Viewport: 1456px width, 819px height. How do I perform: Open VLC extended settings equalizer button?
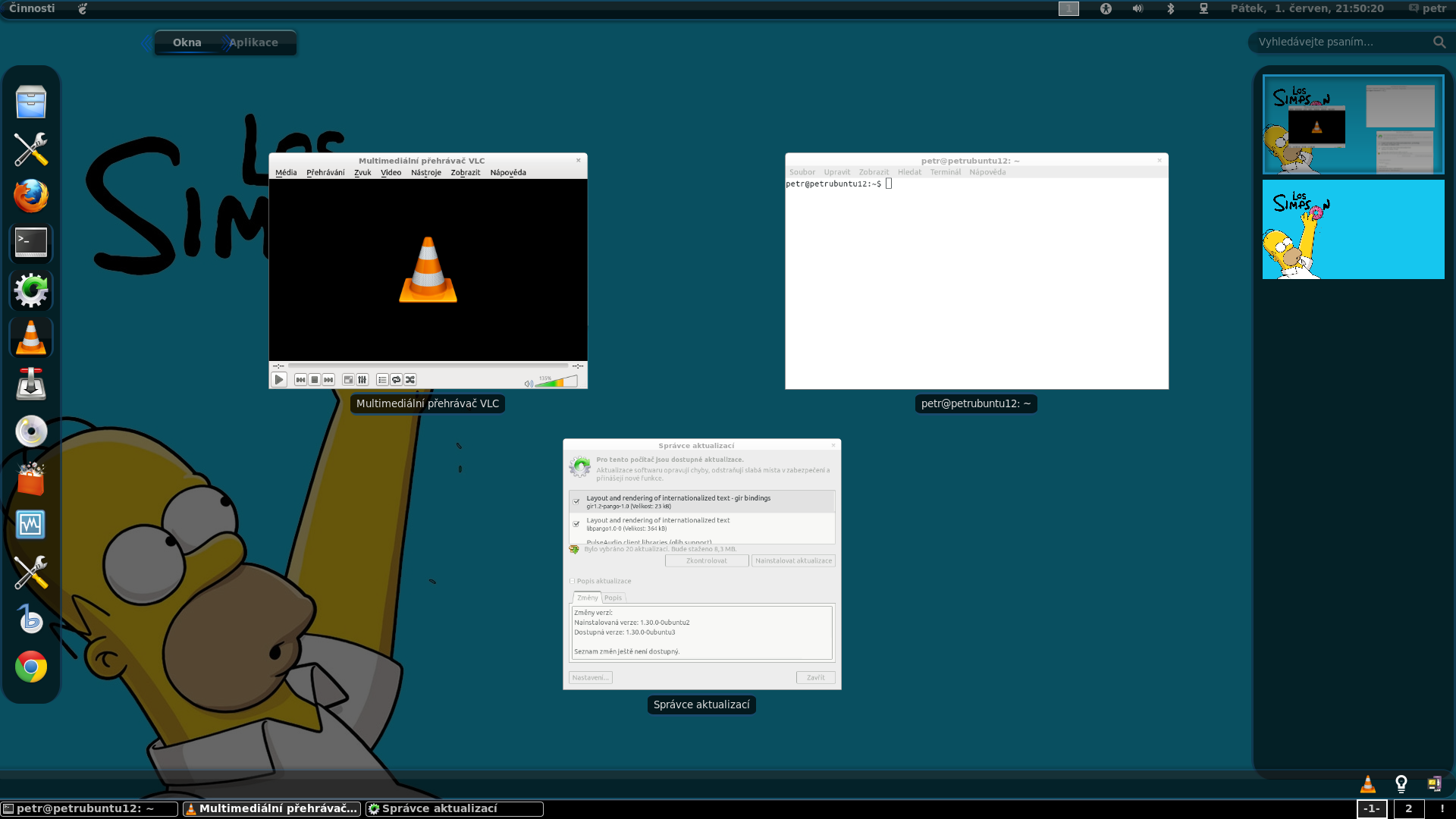[362, 380]
